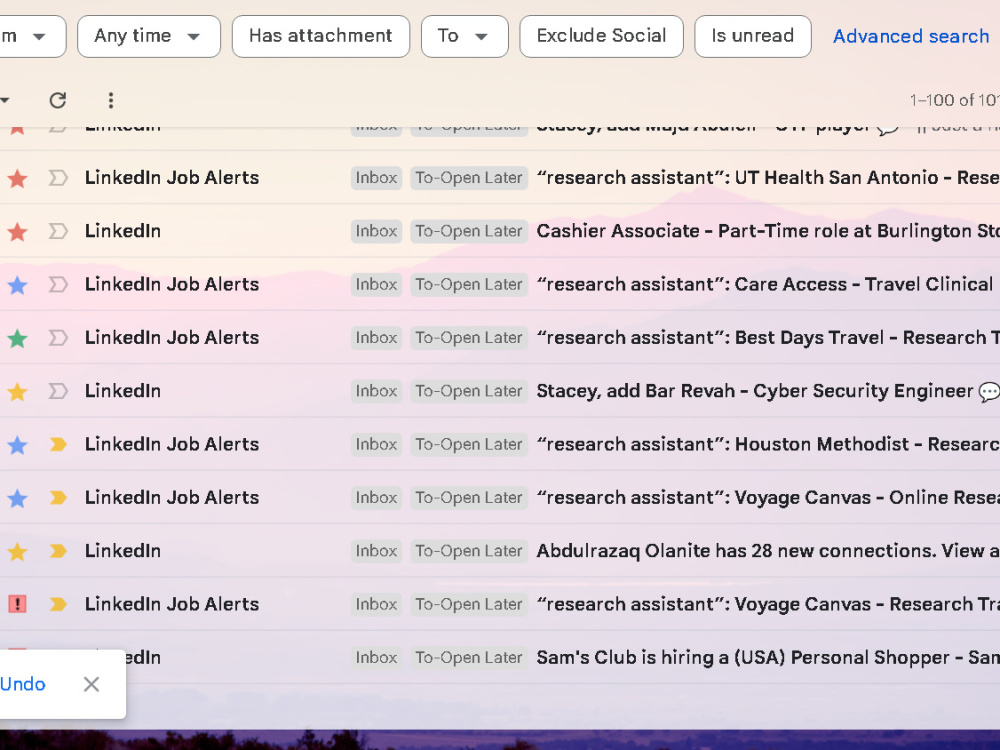This screenshot has width=1000, height=750.
Task: Click Undo in the notification popup
Action: tap(23, 684)
